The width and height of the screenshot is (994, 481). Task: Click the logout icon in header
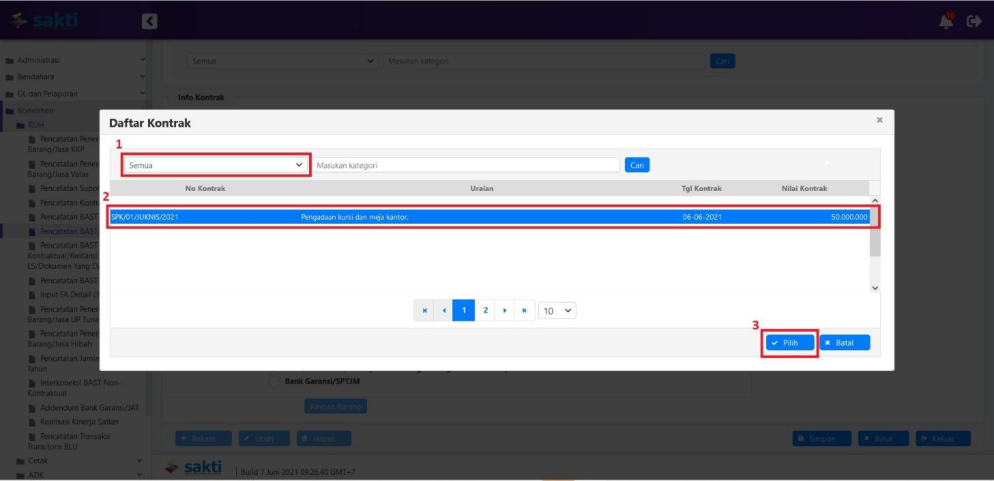[x=974, y=21]
